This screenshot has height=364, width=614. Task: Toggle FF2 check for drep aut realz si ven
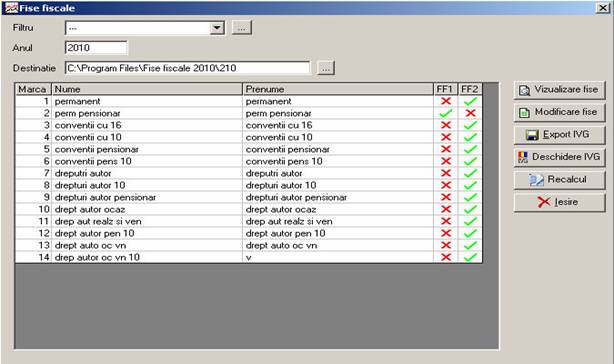[470, 222]
